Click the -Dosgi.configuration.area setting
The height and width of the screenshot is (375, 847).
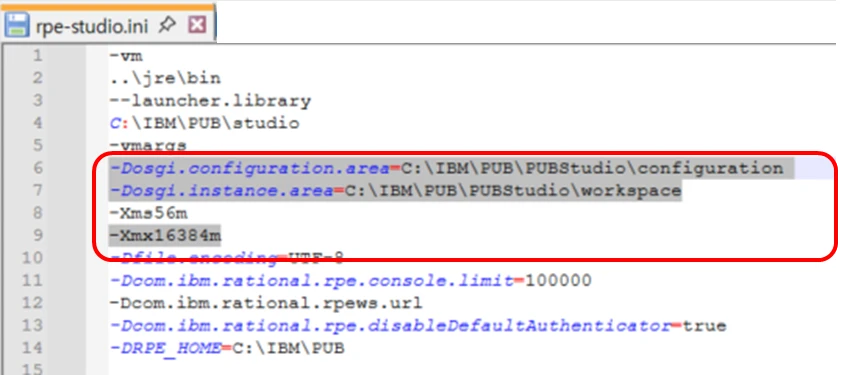[446, 168]
